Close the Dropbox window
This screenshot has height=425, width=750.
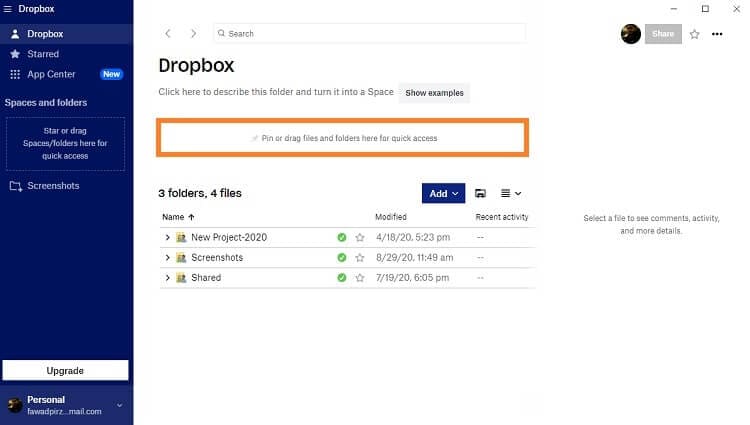737,9
